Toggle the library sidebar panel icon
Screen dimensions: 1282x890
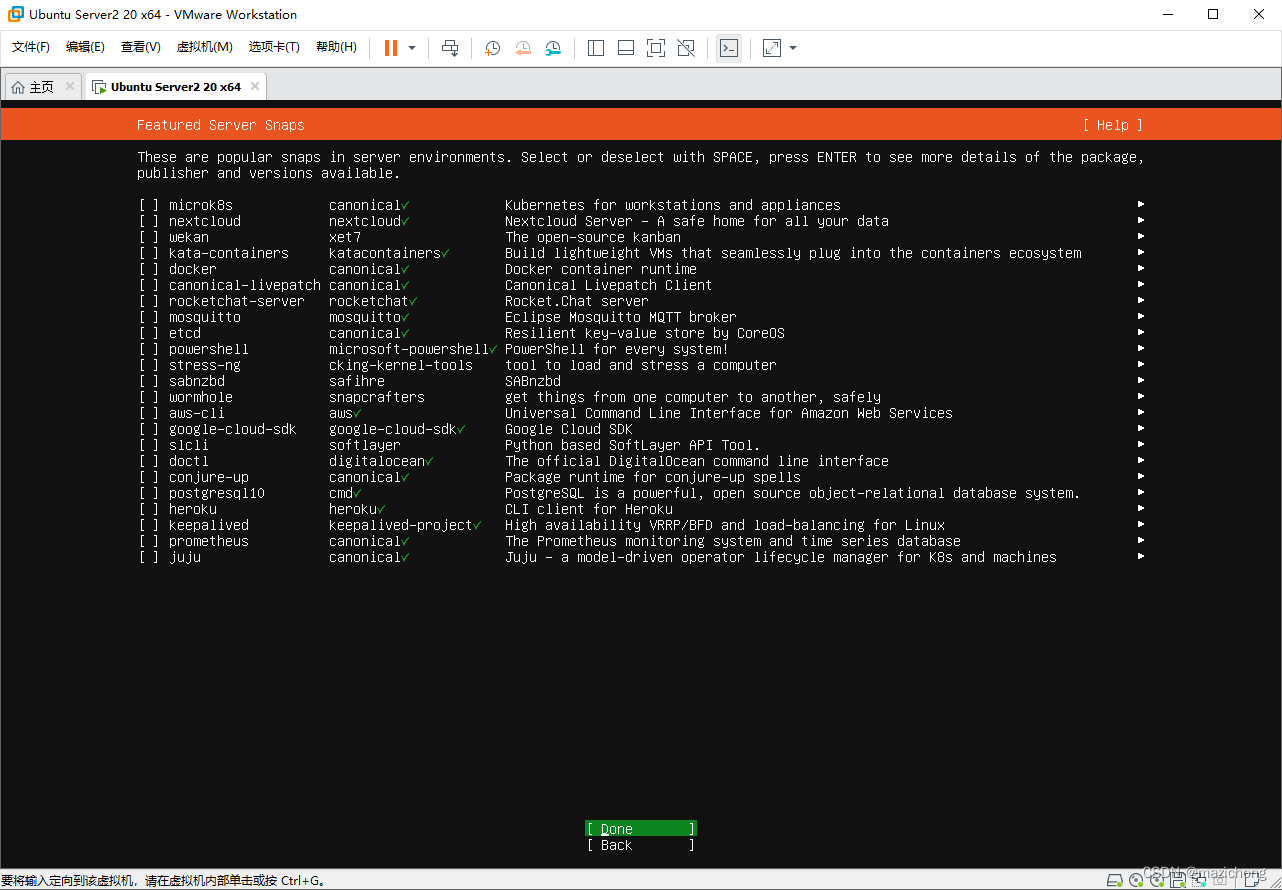596,48
